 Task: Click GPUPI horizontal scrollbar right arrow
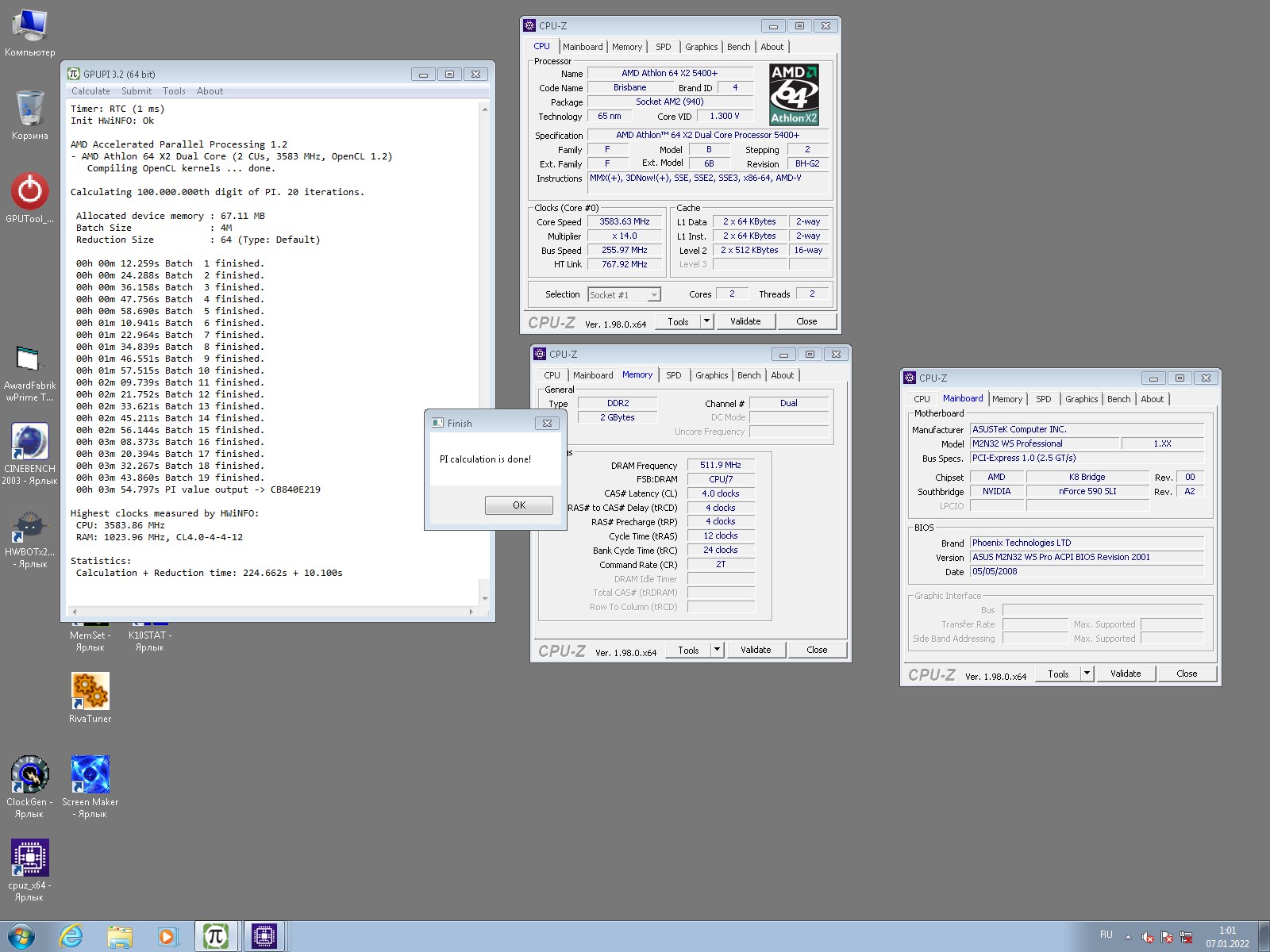[x=471, y=612]
